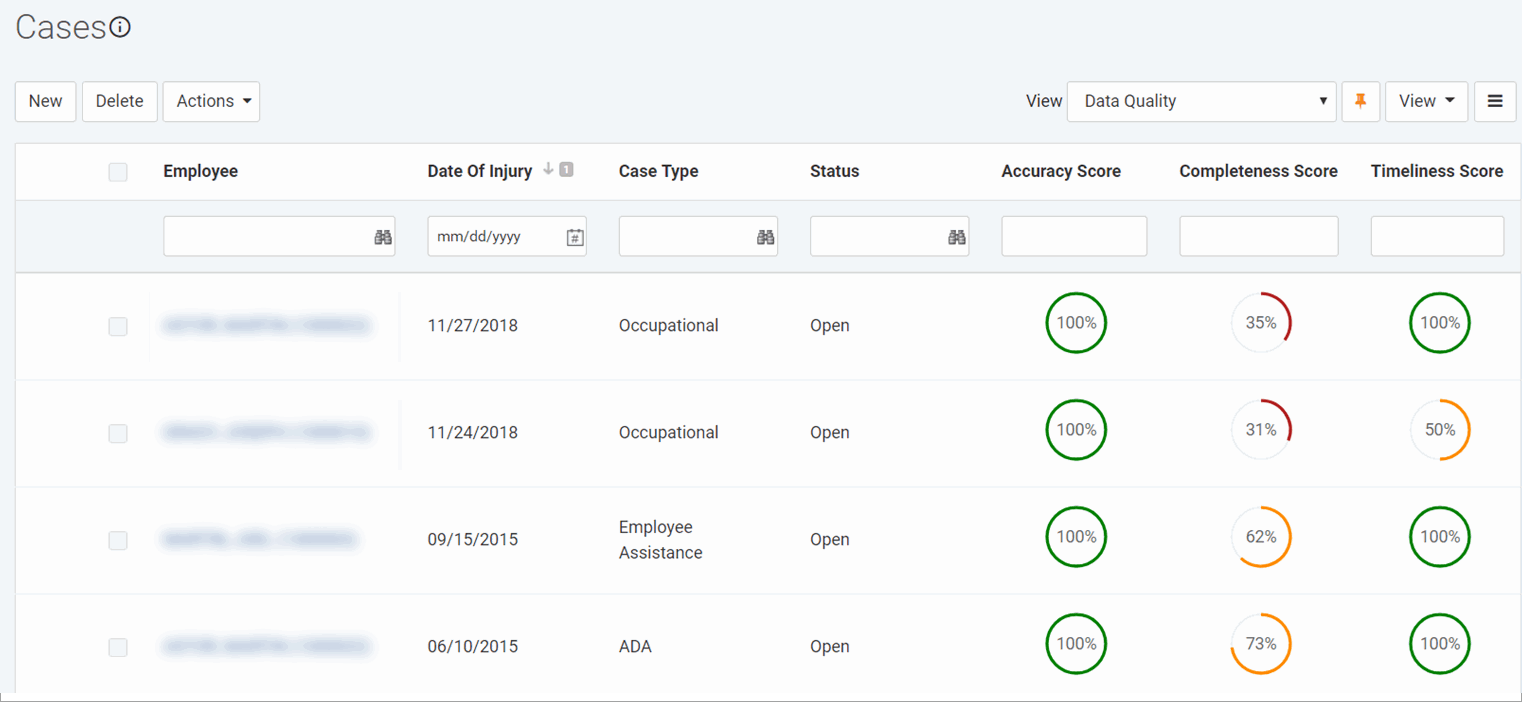Toggle the select-all checkbox in header
Viewport: 1522px width, 702px height.
(118, 172)
